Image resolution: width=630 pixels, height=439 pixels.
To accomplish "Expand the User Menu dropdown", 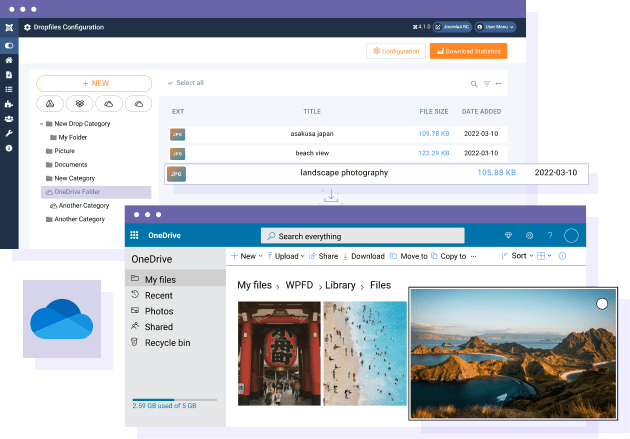I will (x=495, y=27).
